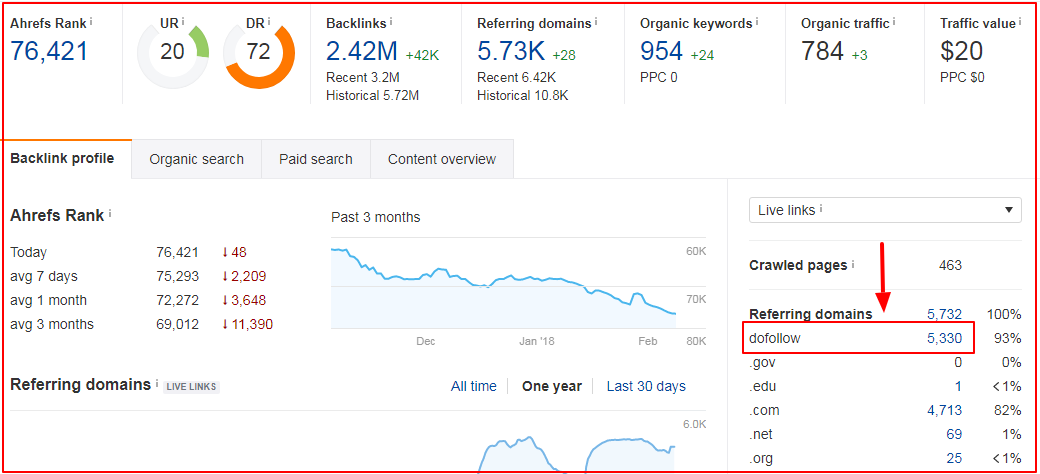
Task: Click Backlinks count 2.42M
Action: [361, 51]
